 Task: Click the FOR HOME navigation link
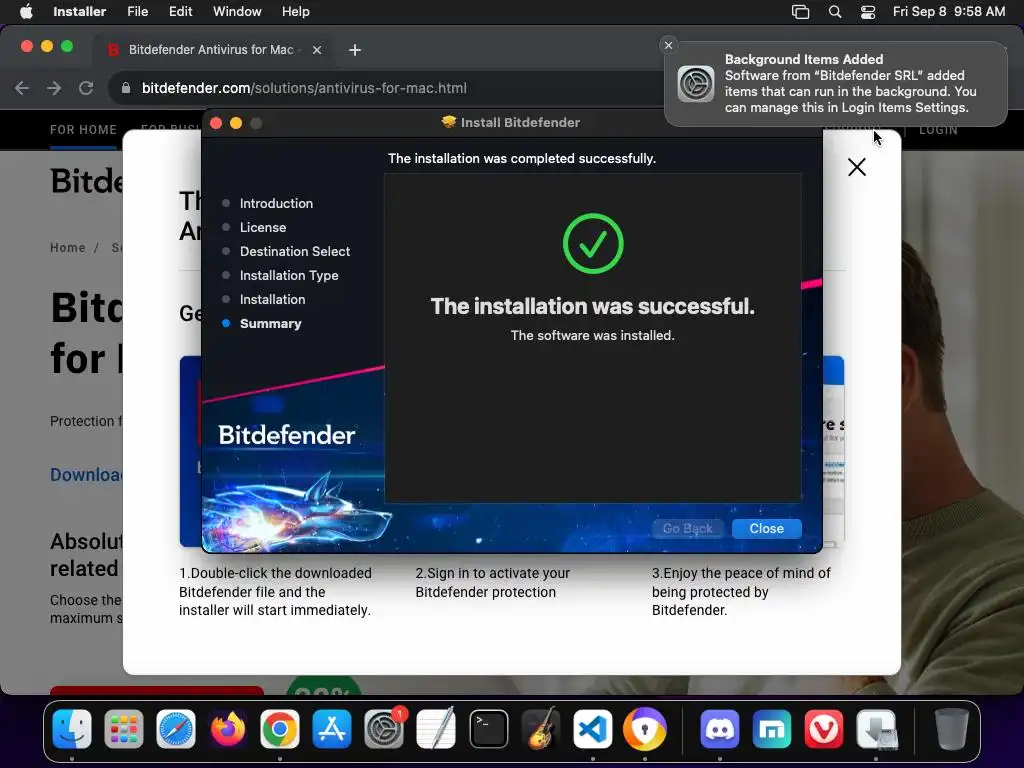click(84, 130)
